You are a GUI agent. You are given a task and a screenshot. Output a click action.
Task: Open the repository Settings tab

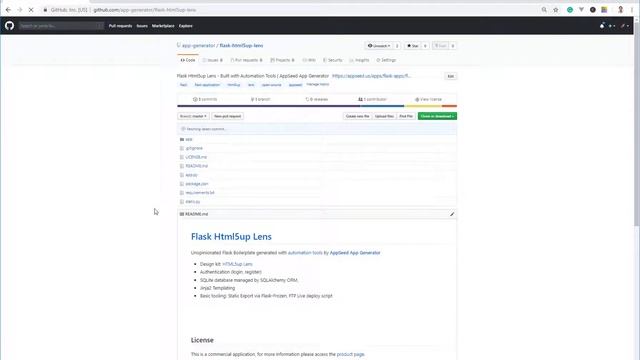(x=386, y=60)
